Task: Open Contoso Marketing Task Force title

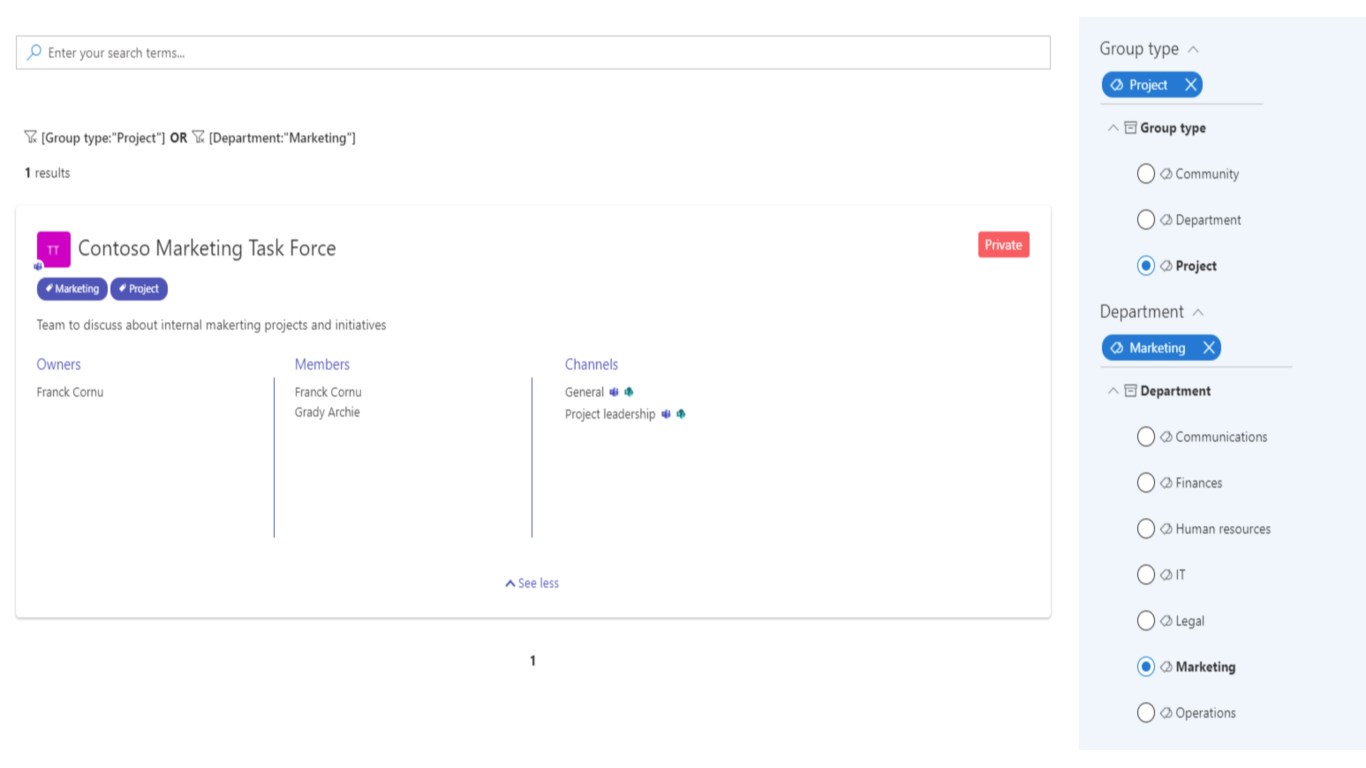Action: coord(207,248)
